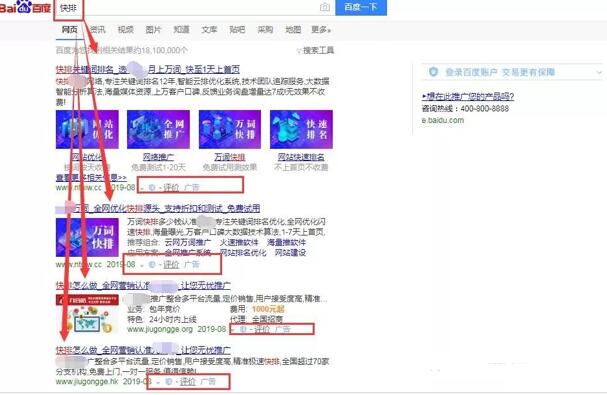Open the 火速推软件 link
Image resolution: width=607 pixels, height=395 pixels.
[239, 242]
